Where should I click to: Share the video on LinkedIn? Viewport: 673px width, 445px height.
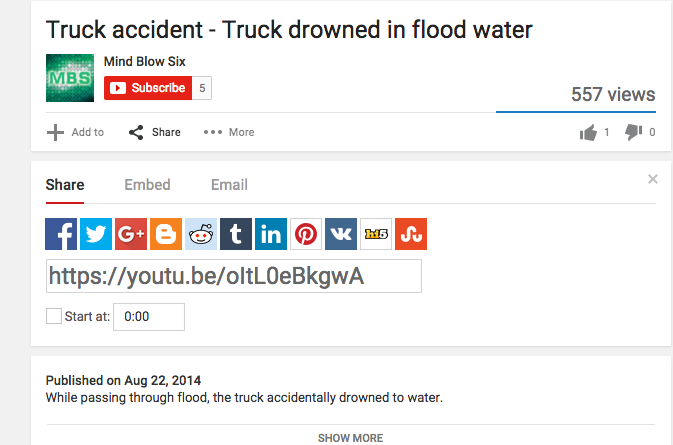coord(271,234)
